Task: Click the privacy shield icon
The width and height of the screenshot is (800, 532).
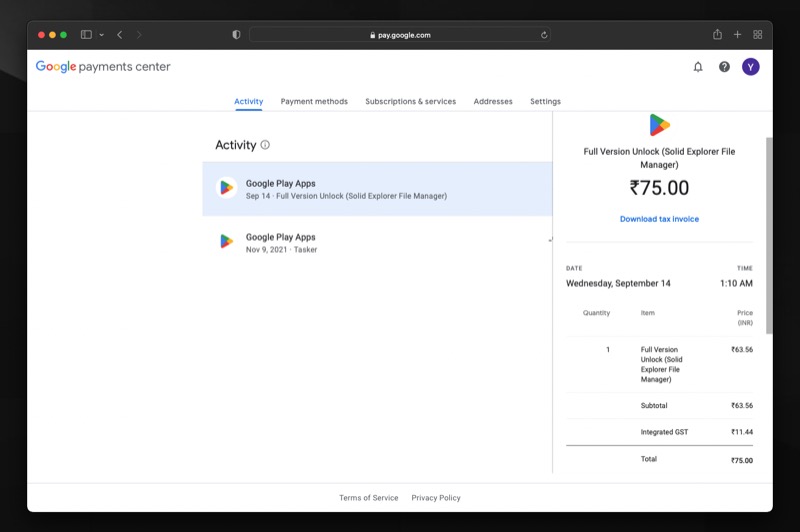Action: tap(236, 35)
